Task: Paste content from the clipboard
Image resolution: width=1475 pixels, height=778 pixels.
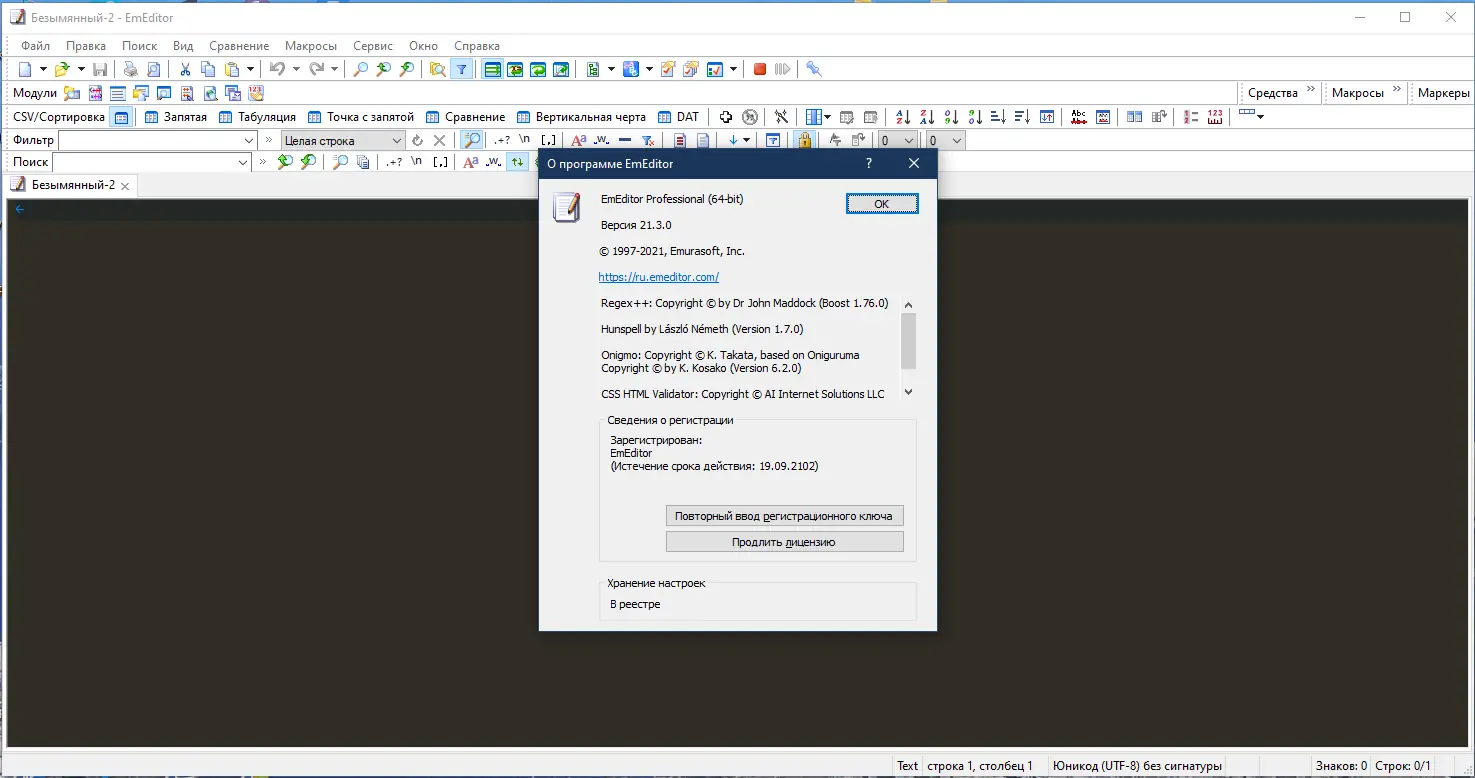Action: [231, 68]
